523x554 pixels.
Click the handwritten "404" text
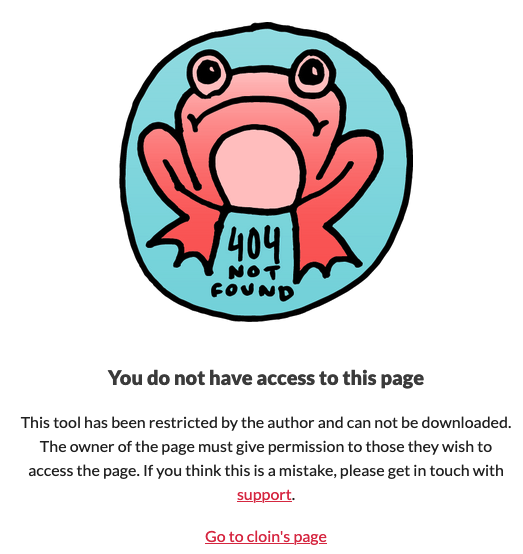tap(254, 243)
